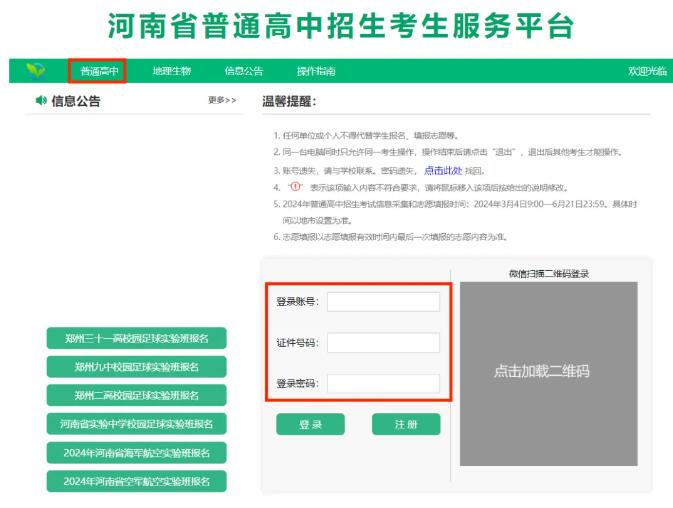
Task: Open 2024年河南省空军航空实验班报名
Action: point(136,481)
